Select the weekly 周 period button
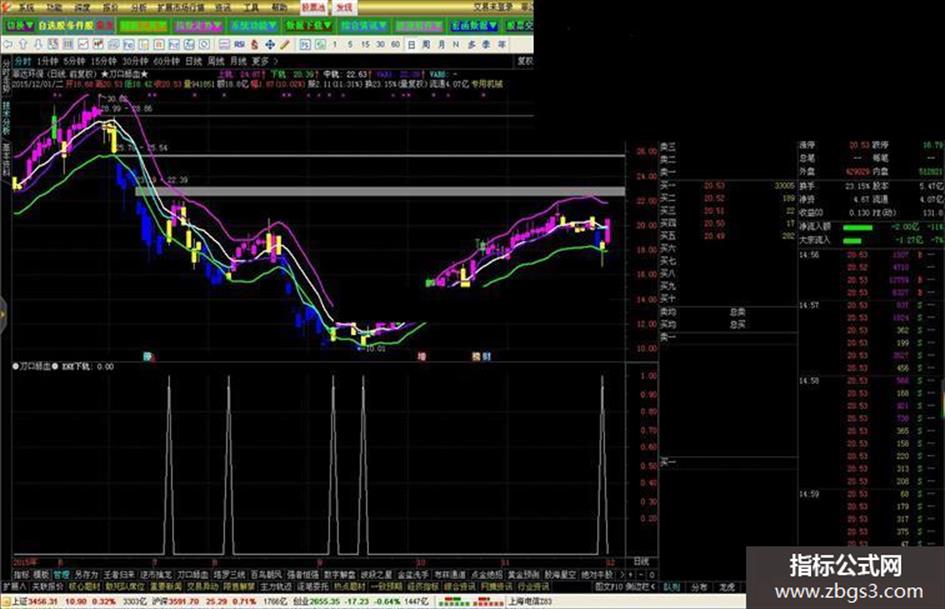The image size is (945, 609). point(426,45)
